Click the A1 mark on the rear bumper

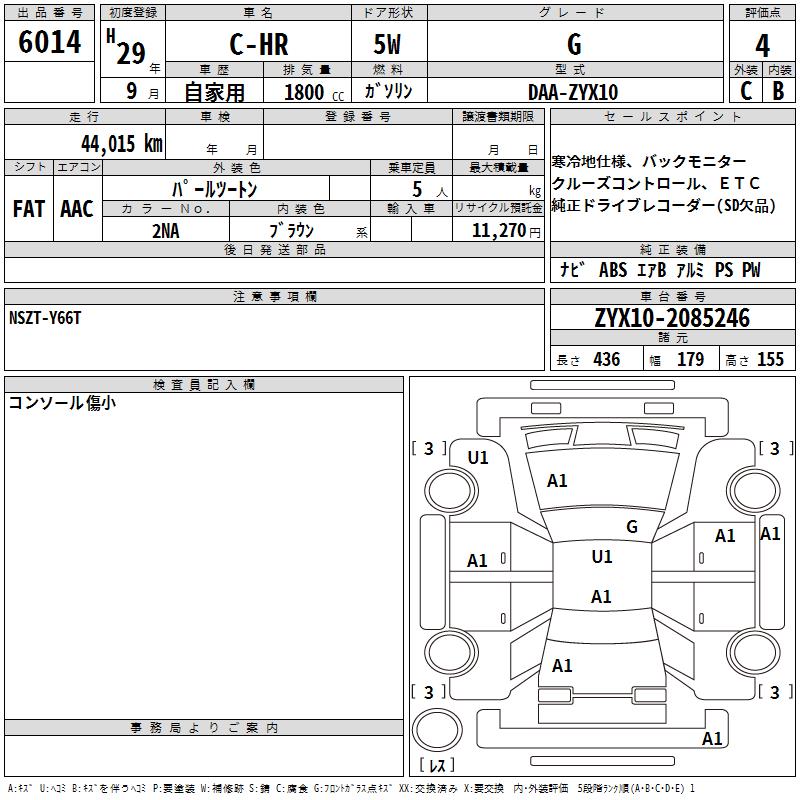(x=712, y=738)
